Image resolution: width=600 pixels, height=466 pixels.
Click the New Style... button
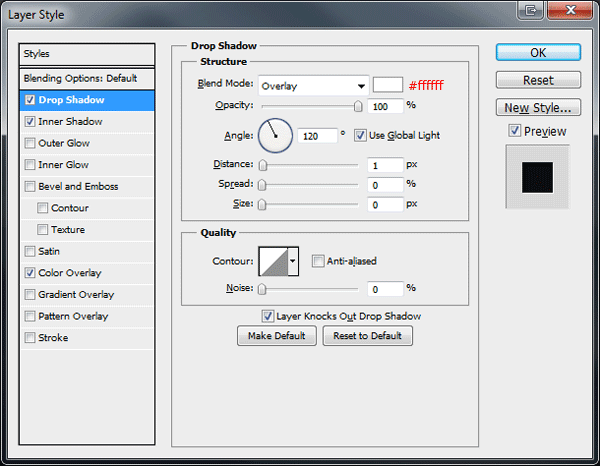pyautogui.click(x=538, y=108)
